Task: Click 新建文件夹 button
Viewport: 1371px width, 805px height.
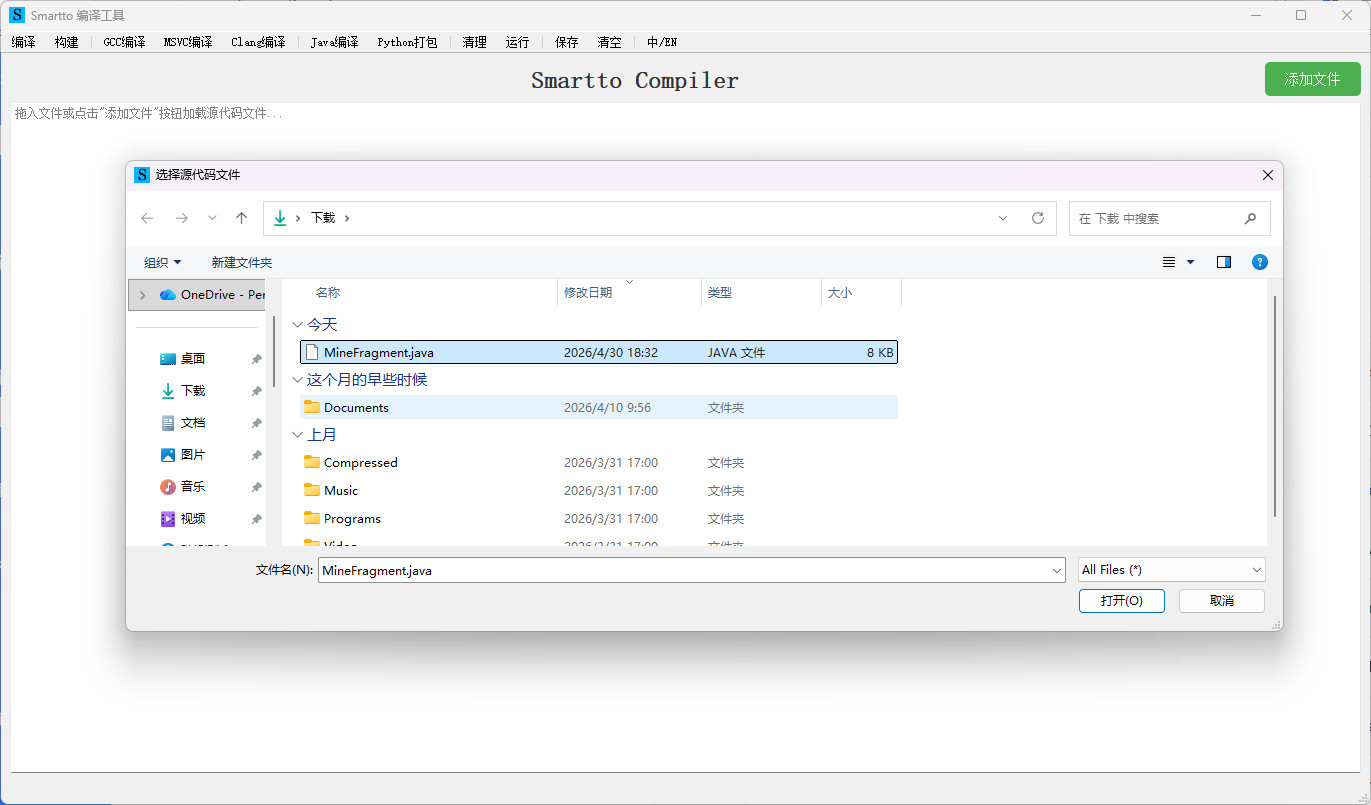Action: tap(242, 262)
